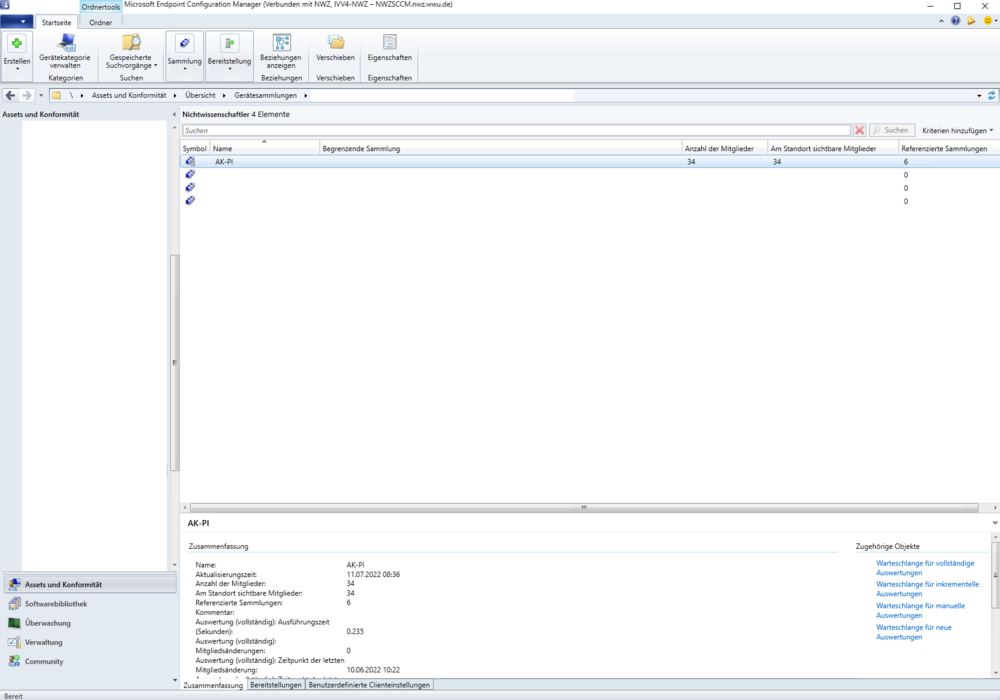This screenshot has height=700, width=1000.
Task: Switch to the Bereitstellungen details tab
Action: point(275,685)
